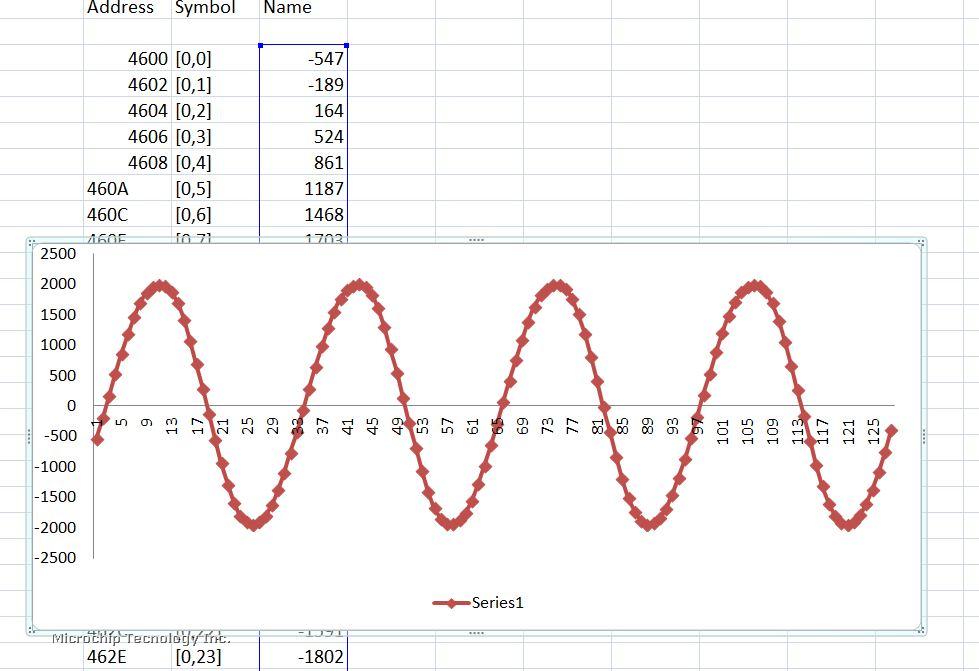
Task: Select the address cell 460C
Action: coord(128,215)
